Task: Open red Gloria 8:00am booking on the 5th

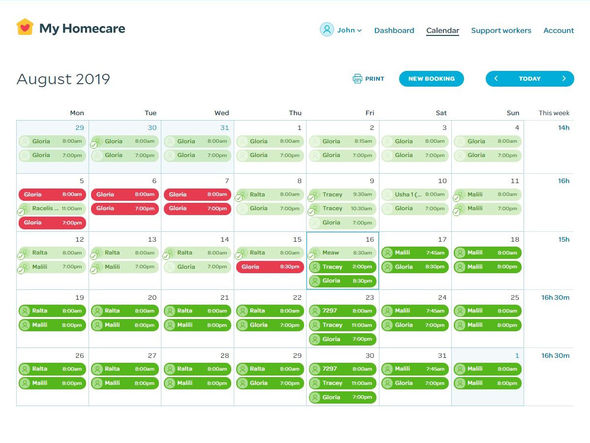Action: tap(52, 195)
